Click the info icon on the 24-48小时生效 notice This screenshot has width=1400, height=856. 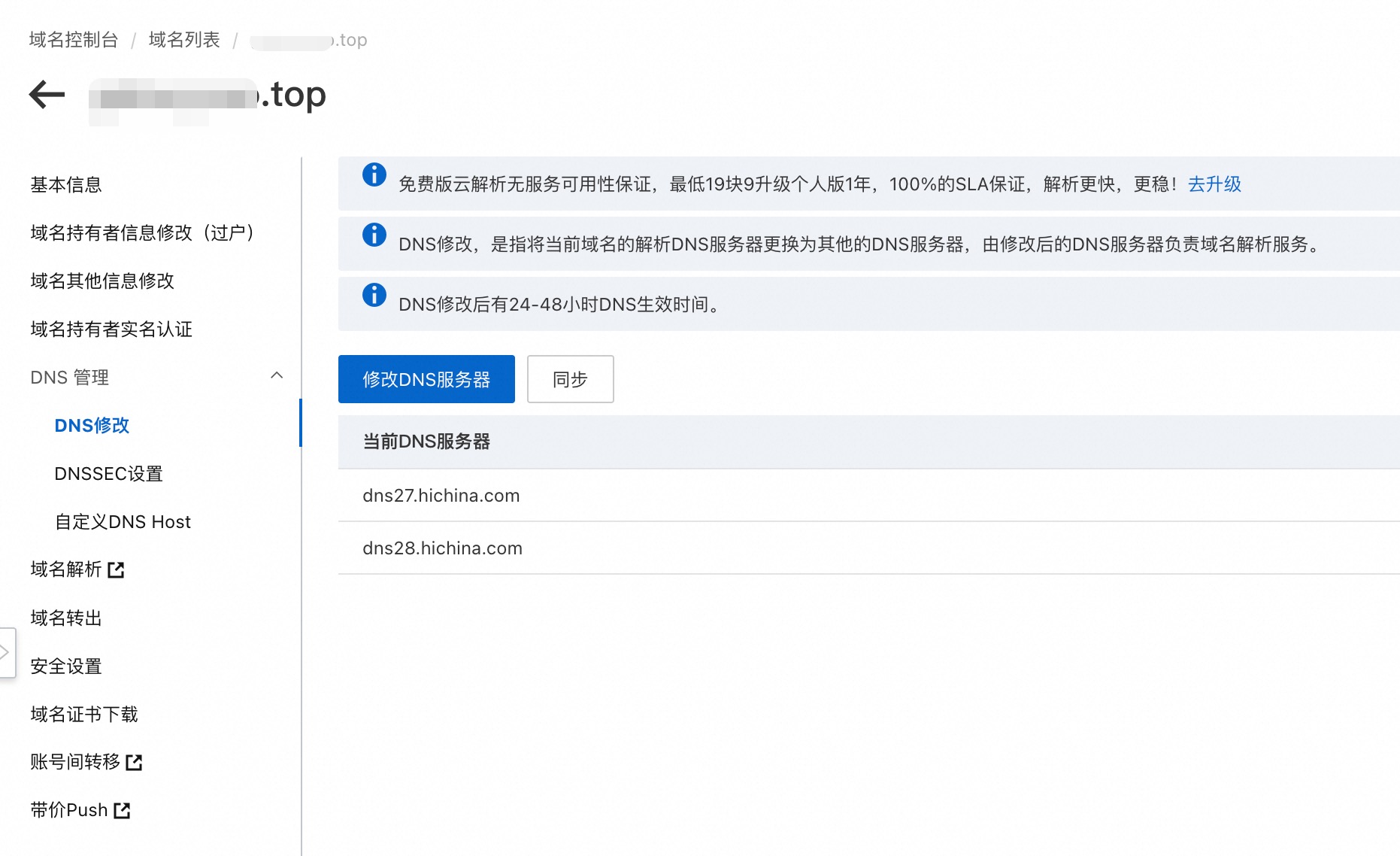(374, 295)
